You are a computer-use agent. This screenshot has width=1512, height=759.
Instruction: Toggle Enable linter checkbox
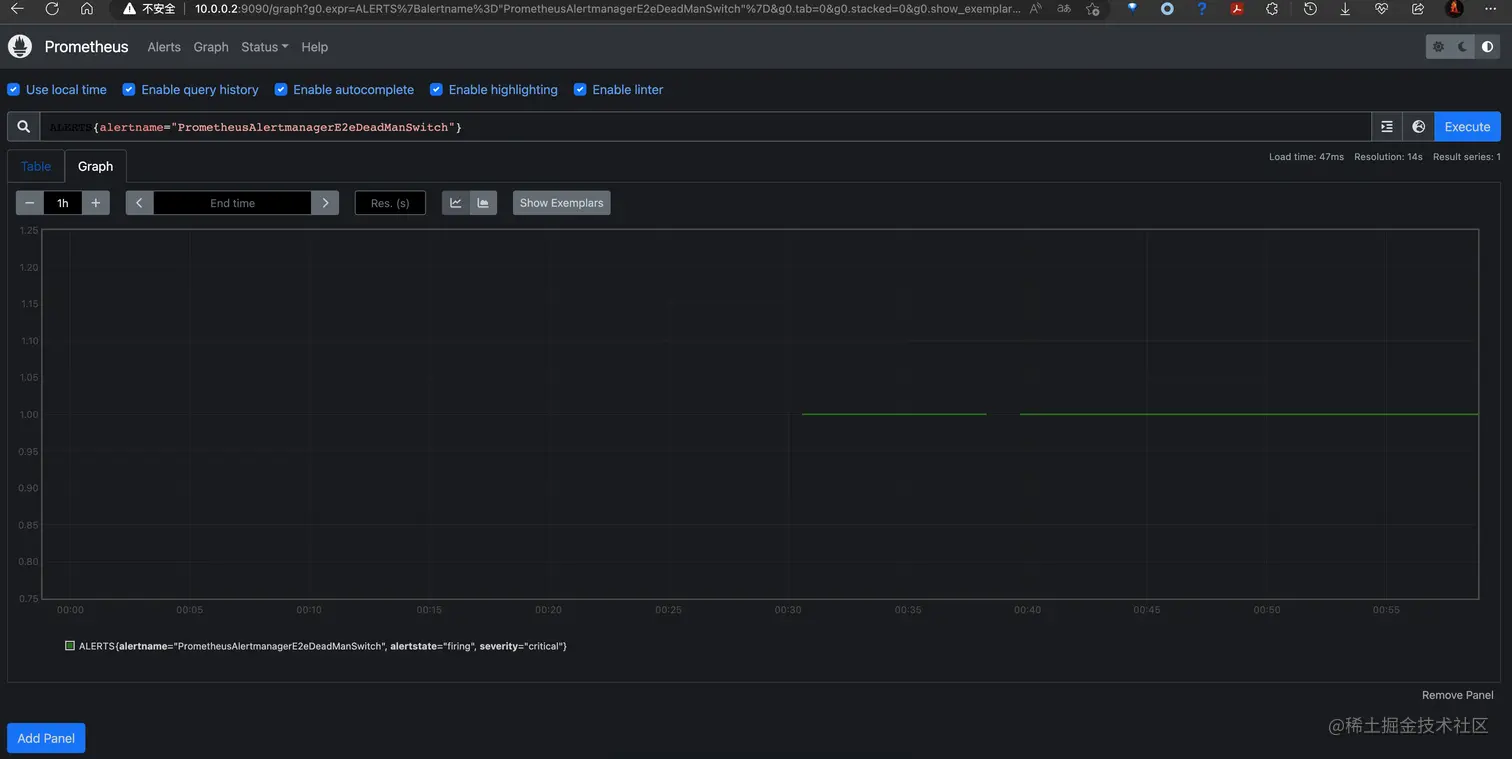click(x=580, y=90)
